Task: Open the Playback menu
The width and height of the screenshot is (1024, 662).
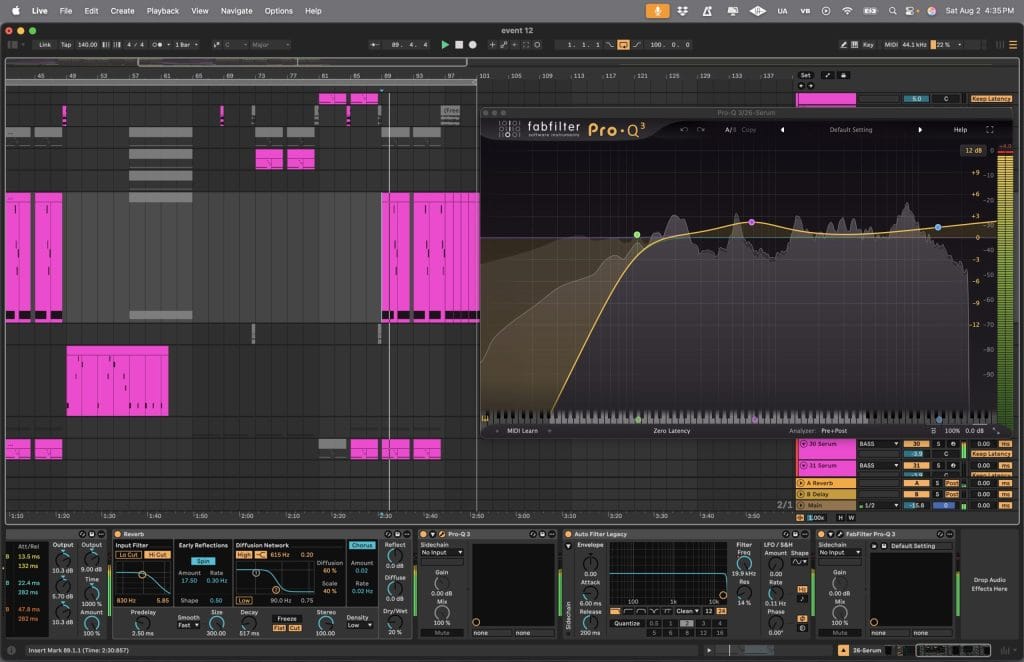Action: coord(163,11)
